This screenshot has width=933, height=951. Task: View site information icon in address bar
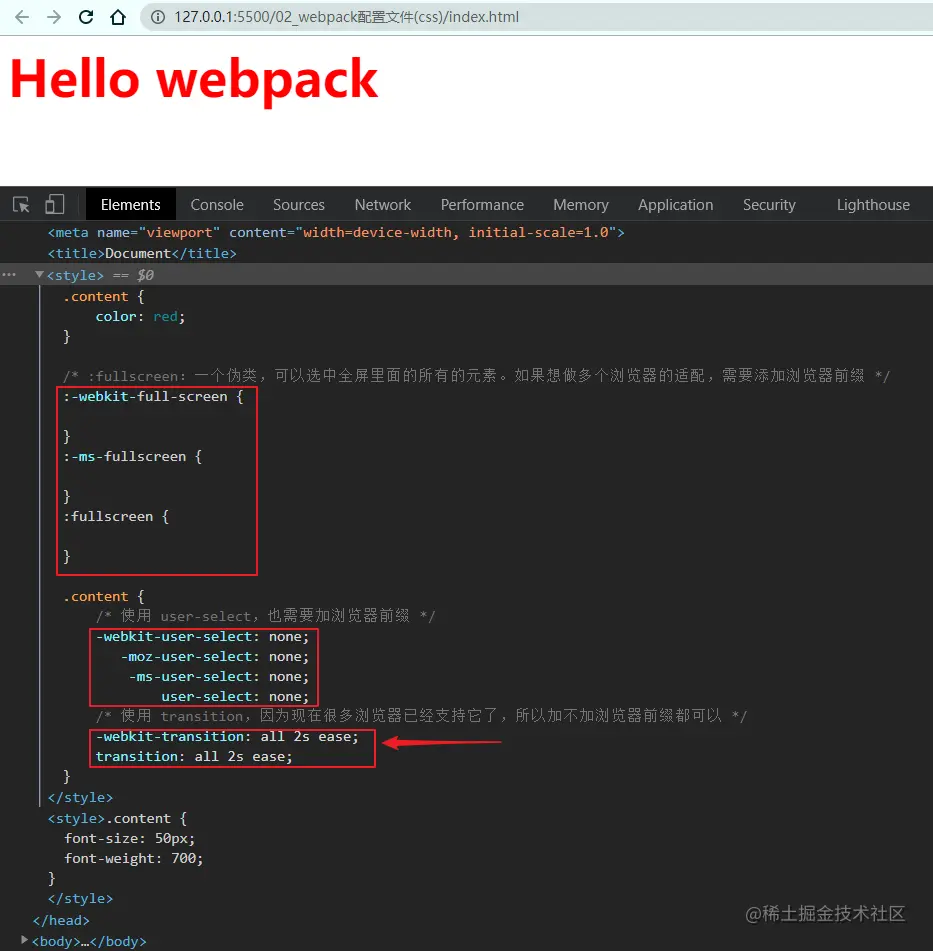pyautogui.click(x=158, y=17)
